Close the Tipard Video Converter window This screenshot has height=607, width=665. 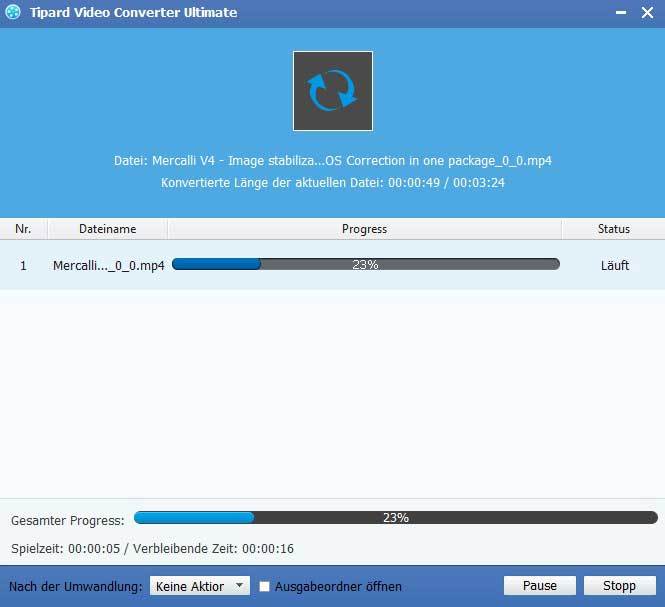coord(648,13)
